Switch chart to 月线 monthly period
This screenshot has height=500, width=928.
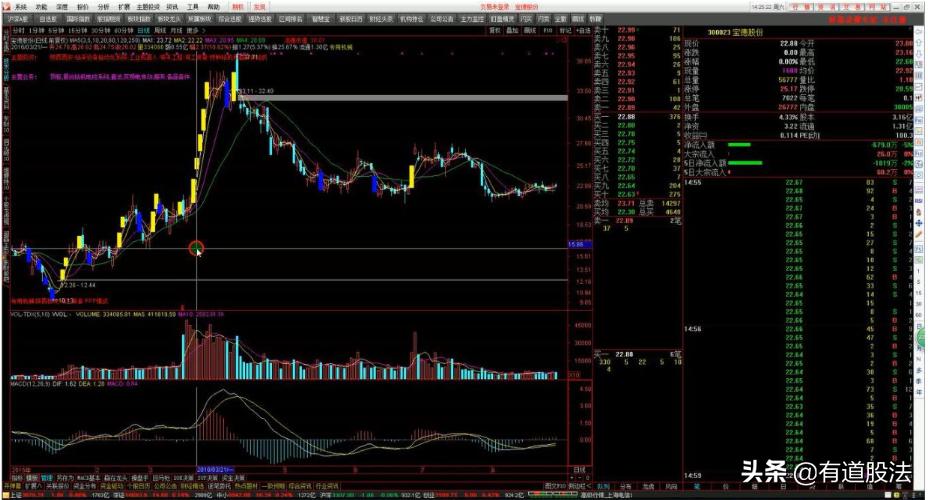click(x=176, y=30)
